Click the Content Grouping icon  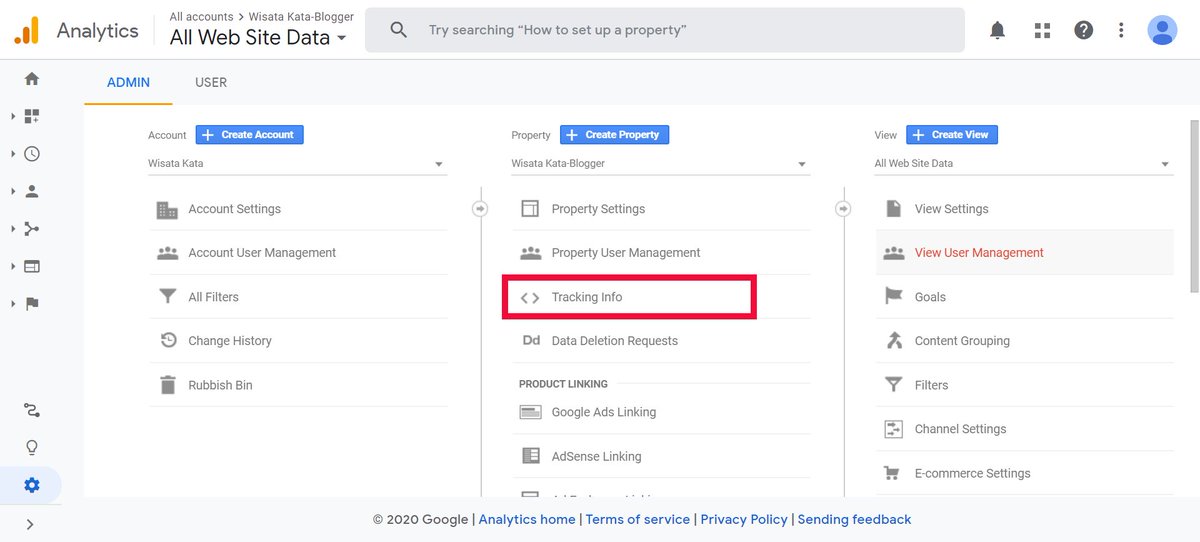(x=893, y=341)
